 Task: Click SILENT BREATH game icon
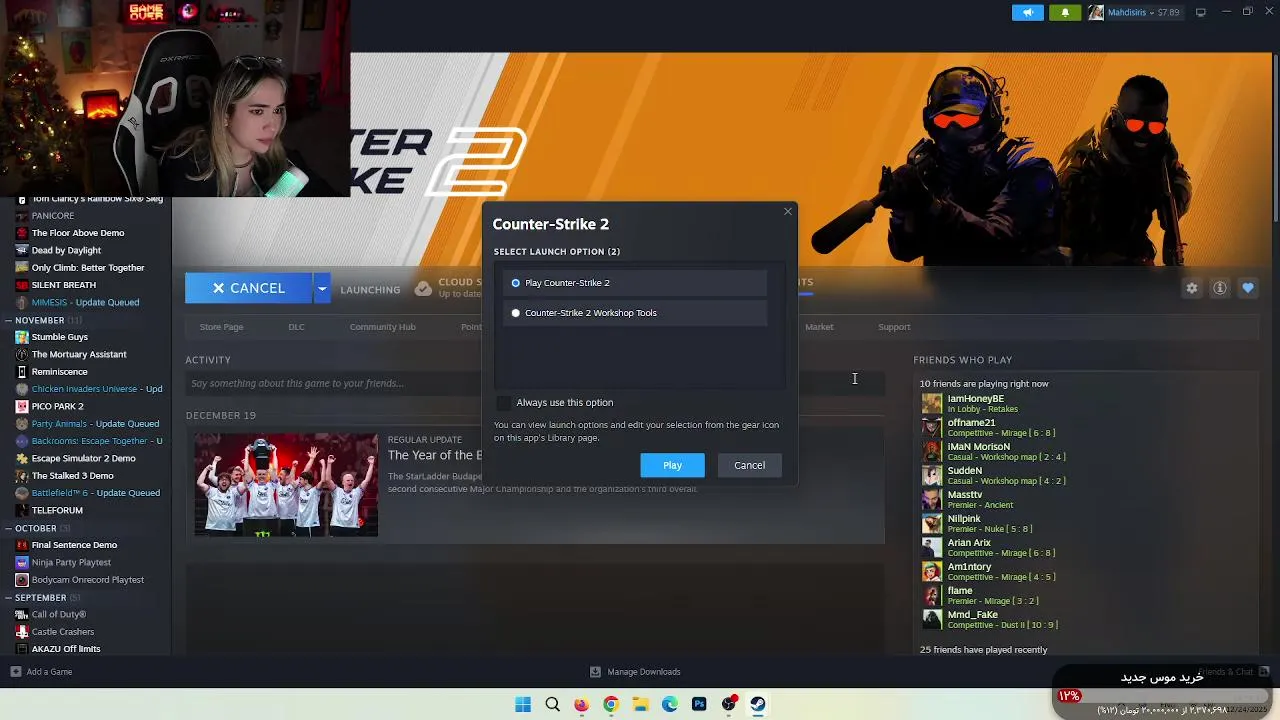tap(22, 285)
